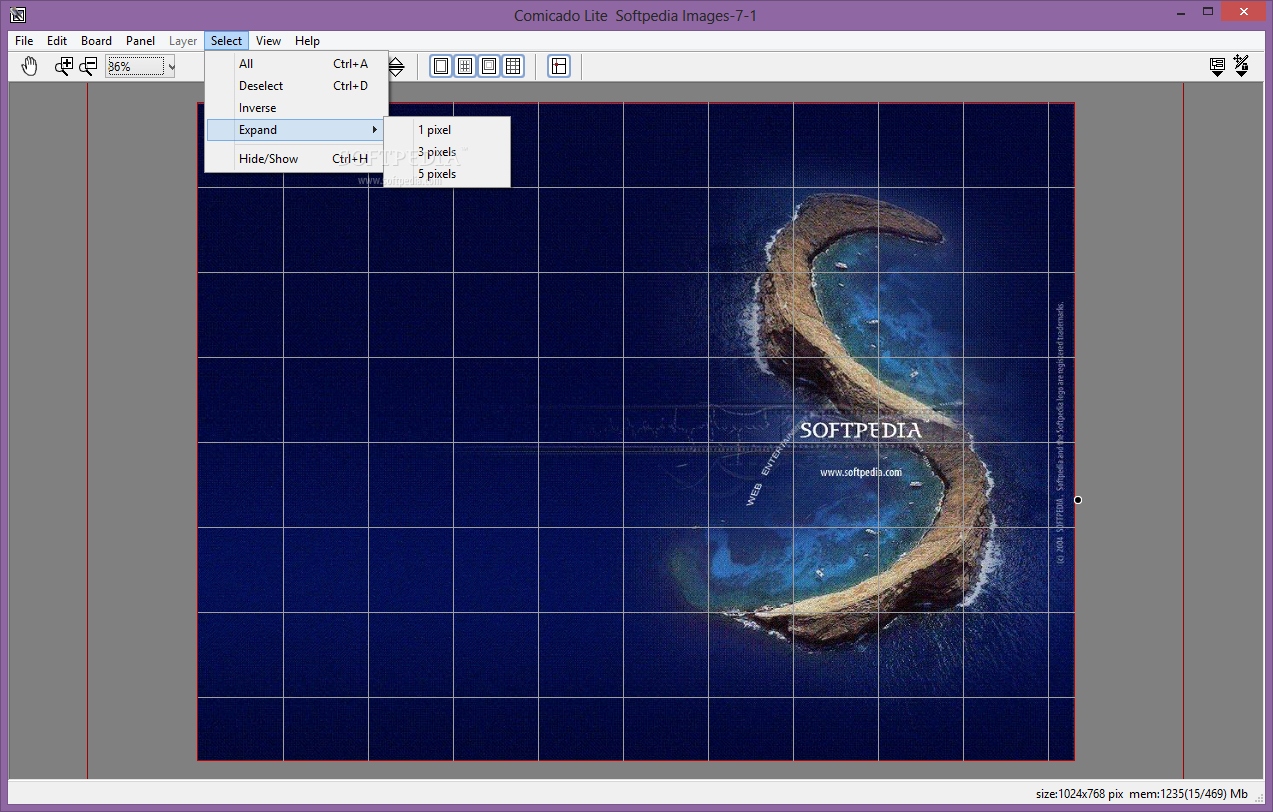Open the Help menu
This screenshot has width=1273, height=812.
coord(307,41)
